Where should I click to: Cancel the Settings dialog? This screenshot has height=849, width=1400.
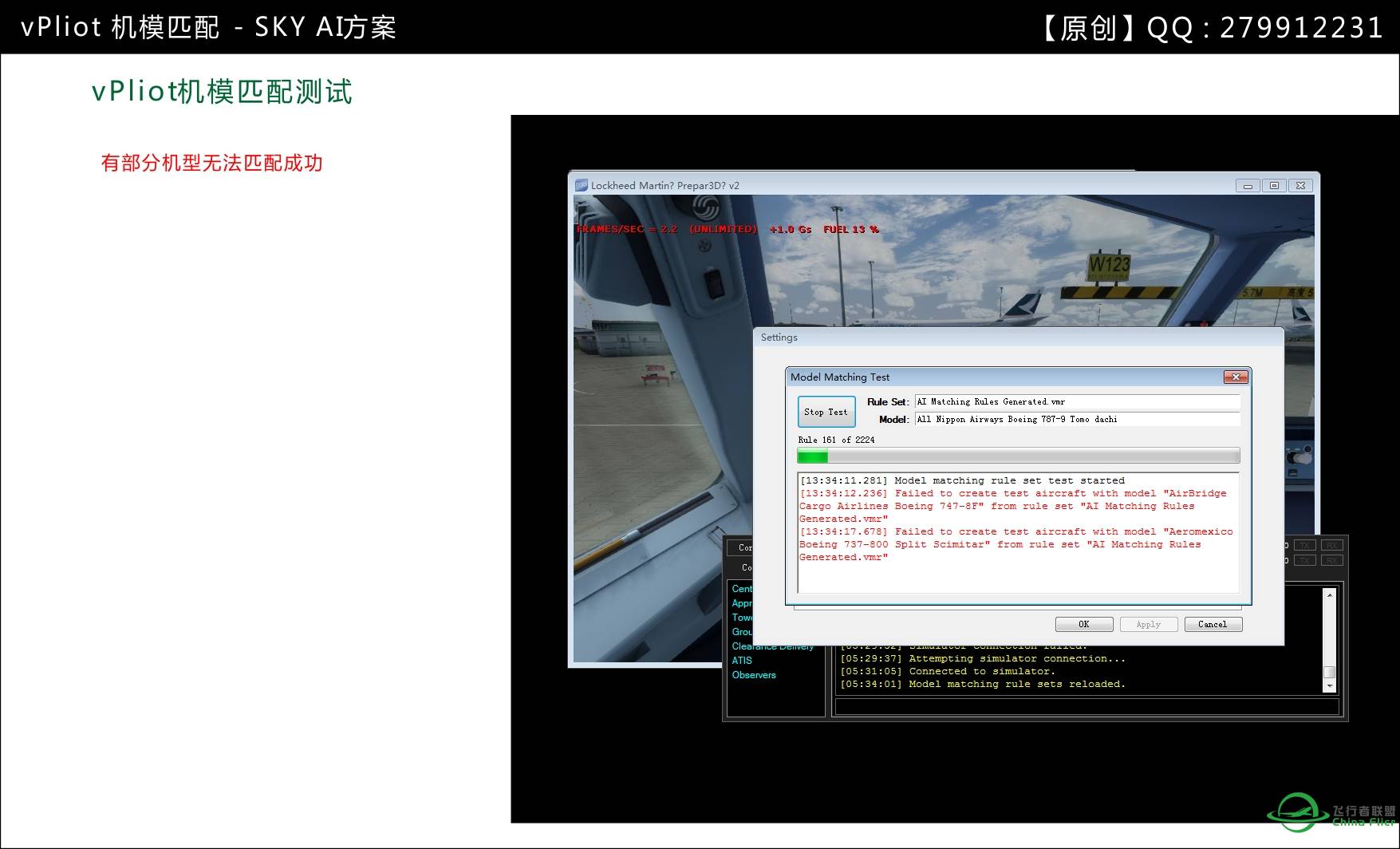(x=1213, y=624)
